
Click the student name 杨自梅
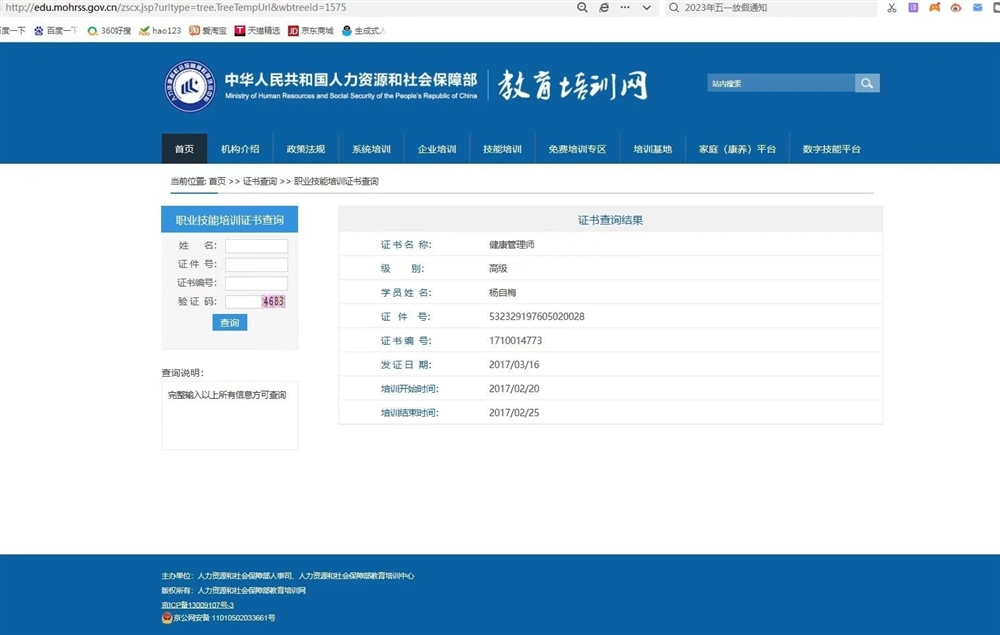503,293
